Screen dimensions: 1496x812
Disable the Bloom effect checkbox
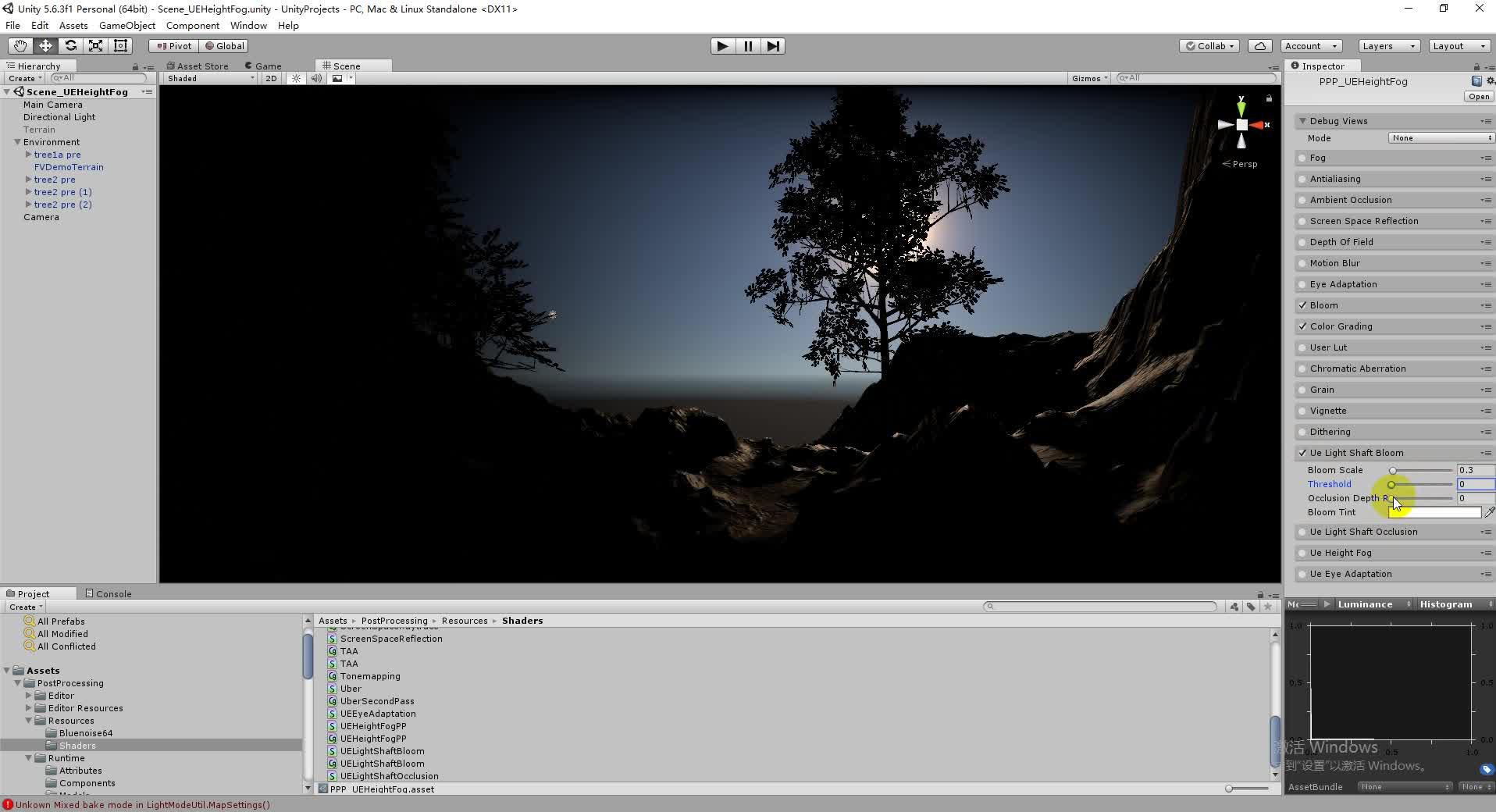1302,304
